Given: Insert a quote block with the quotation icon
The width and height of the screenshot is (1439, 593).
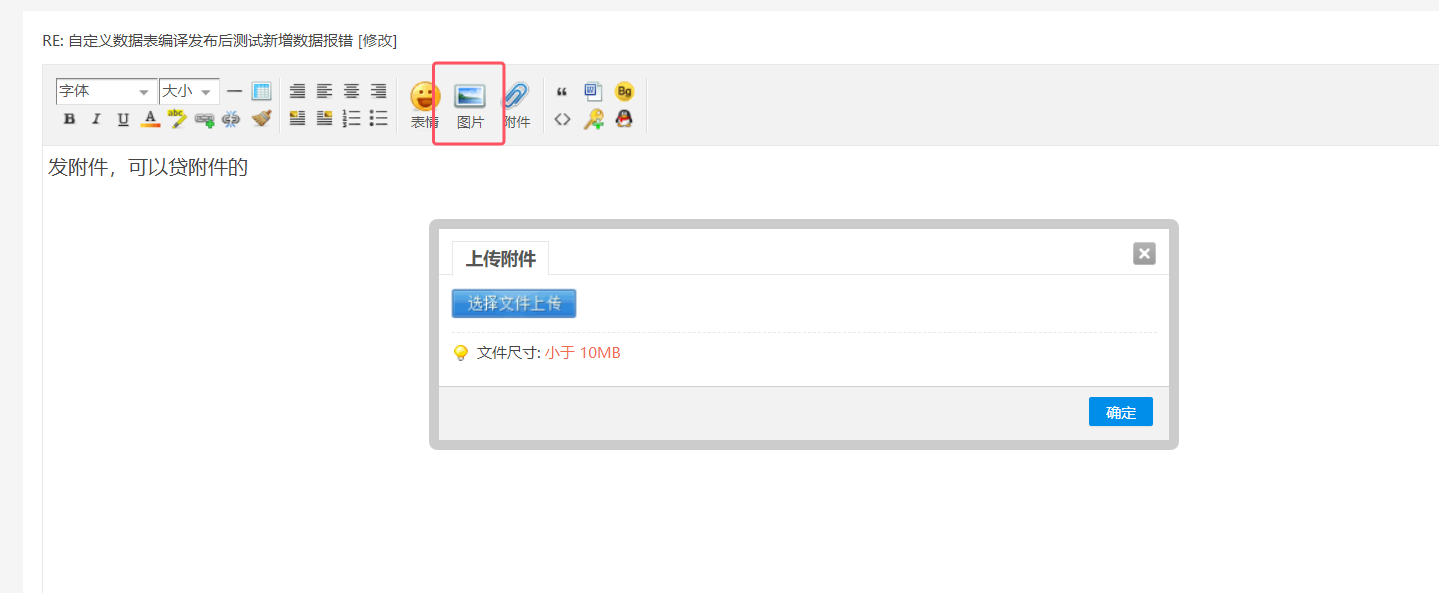Looking at the screenshot, I should 562,92.
